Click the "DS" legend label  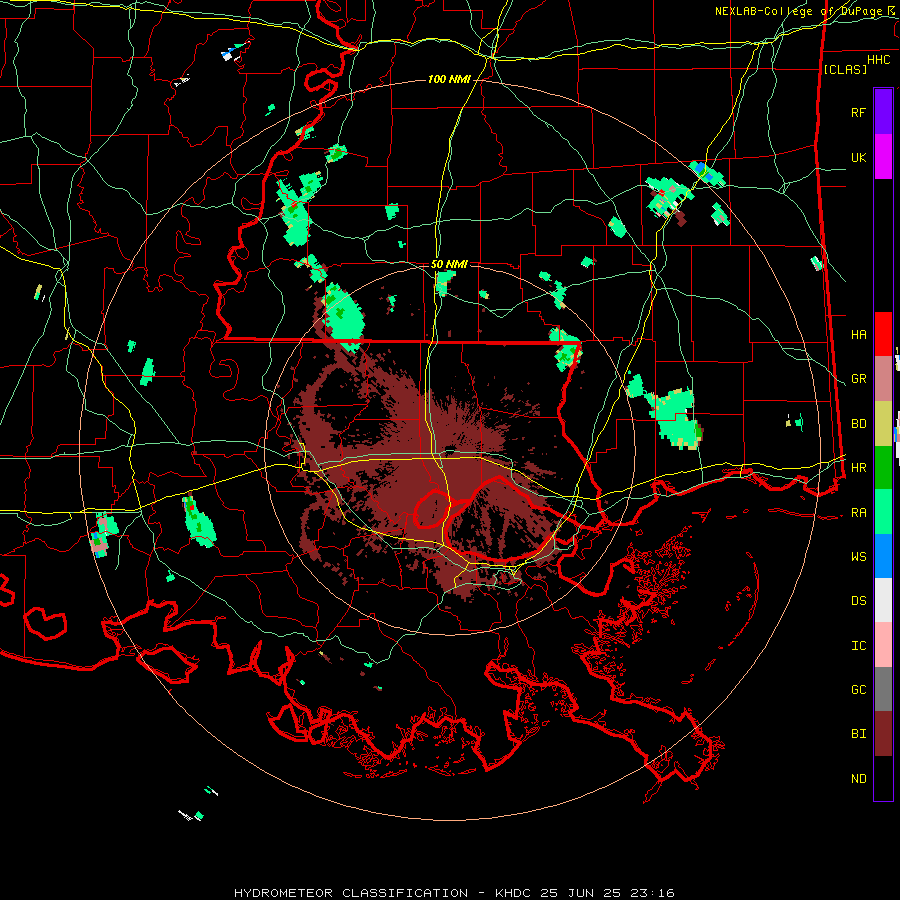point(858,600)
